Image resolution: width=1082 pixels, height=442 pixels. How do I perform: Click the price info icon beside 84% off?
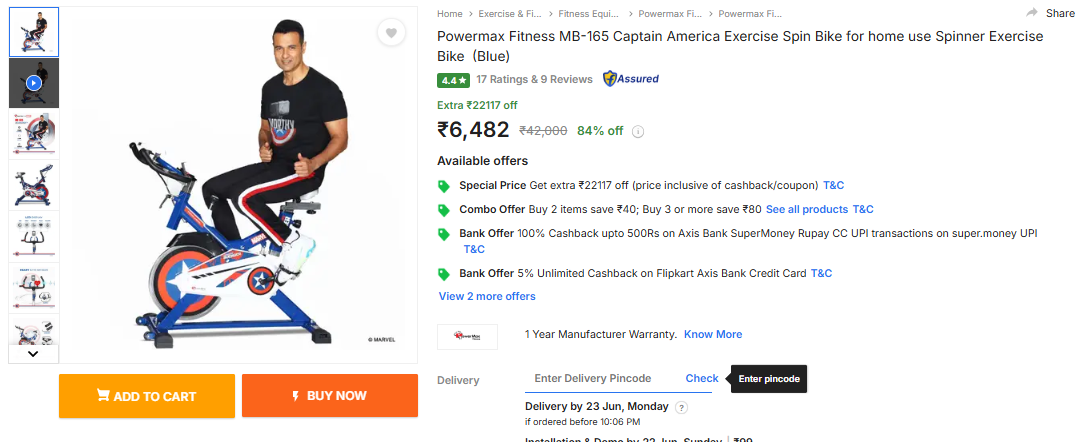pos(638,131)
